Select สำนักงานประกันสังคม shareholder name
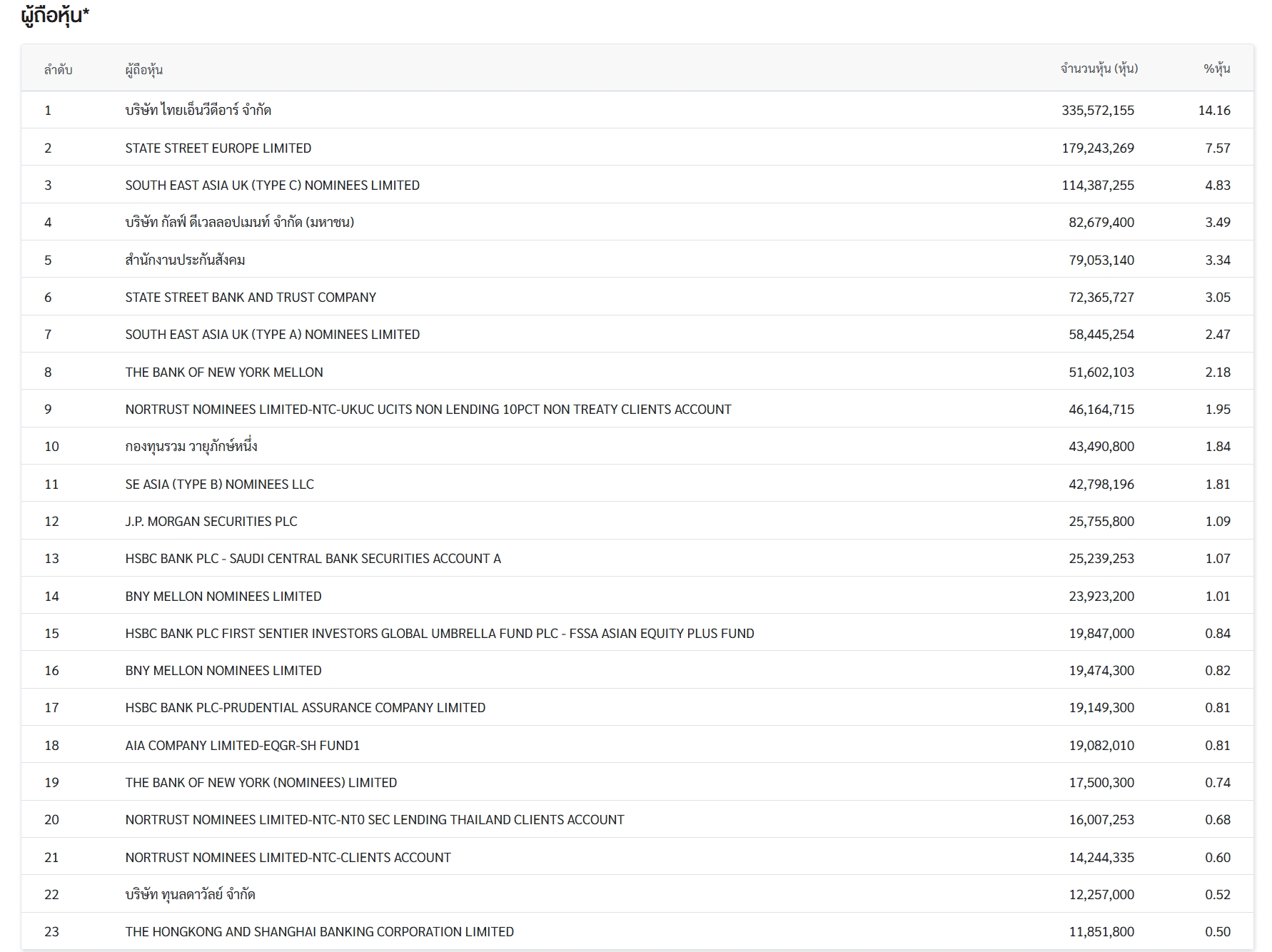This screenshot has height=952, width=1272. [186, 260]
